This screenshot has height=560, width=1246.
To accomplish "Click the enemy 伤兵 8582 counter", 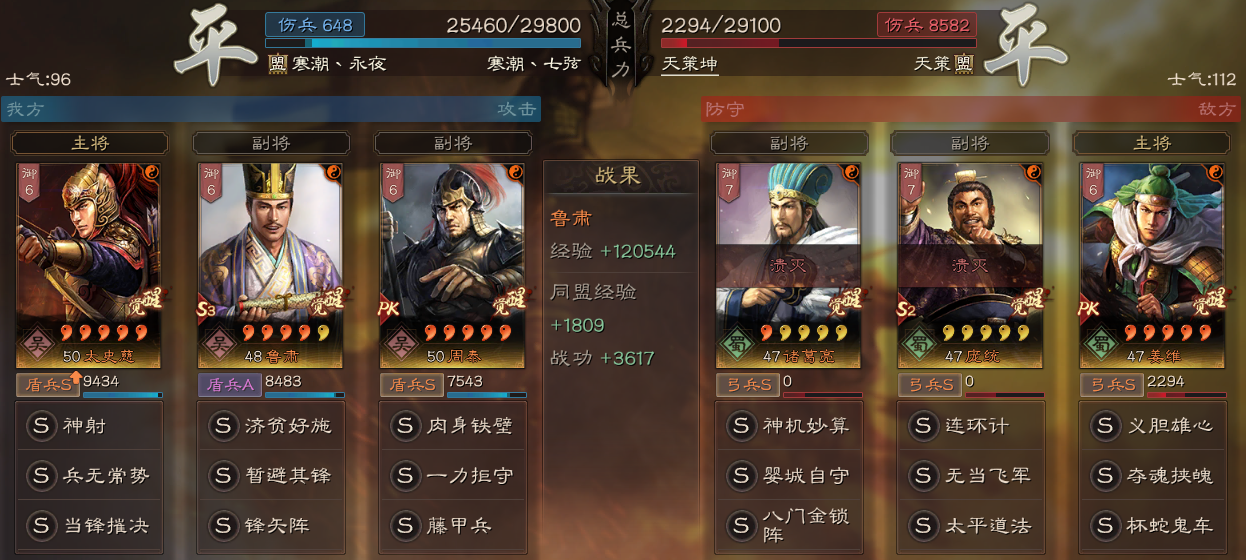I will click(927, 25).
